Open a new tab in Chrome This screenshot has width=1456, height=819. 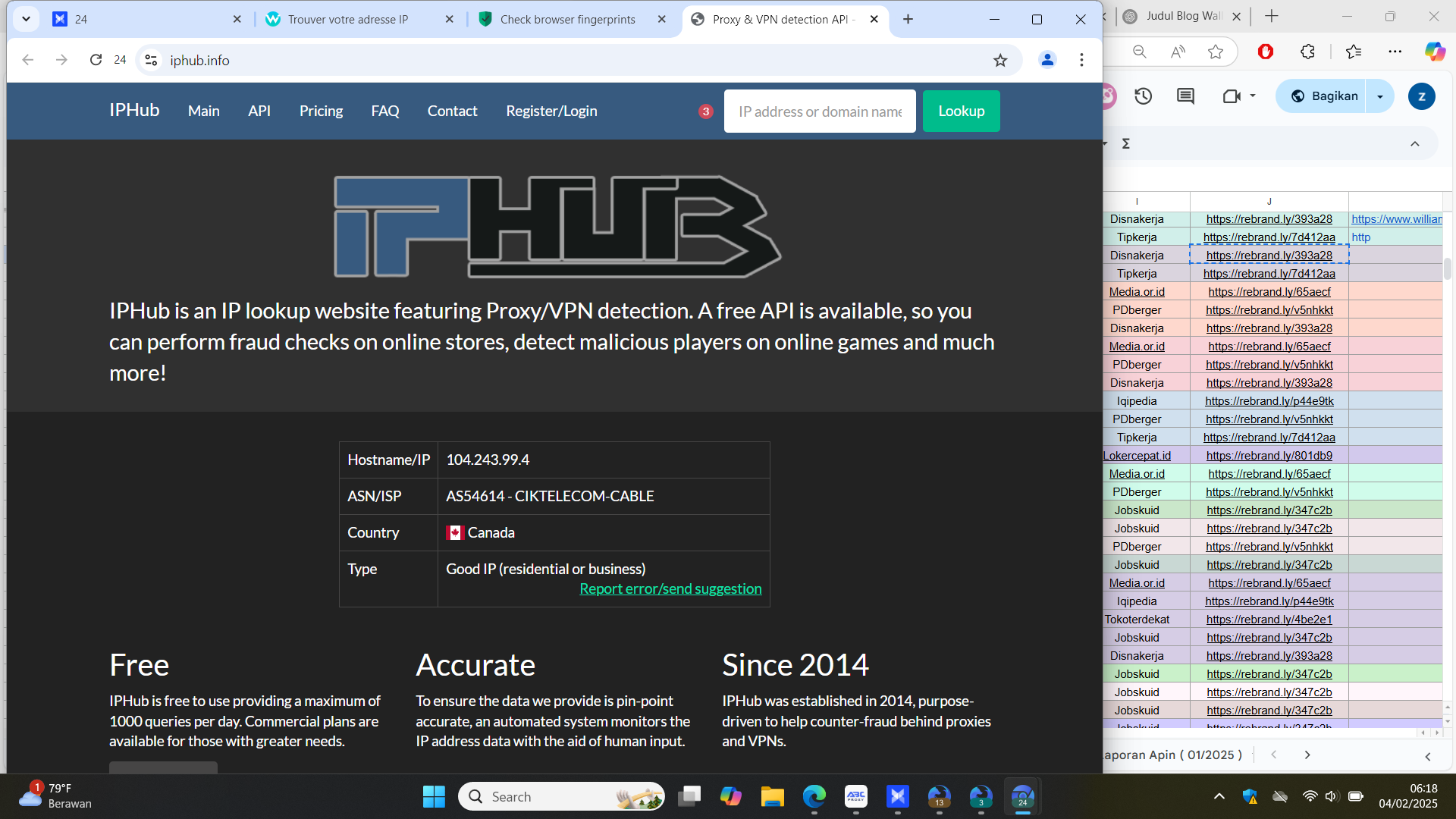point(908,19)
